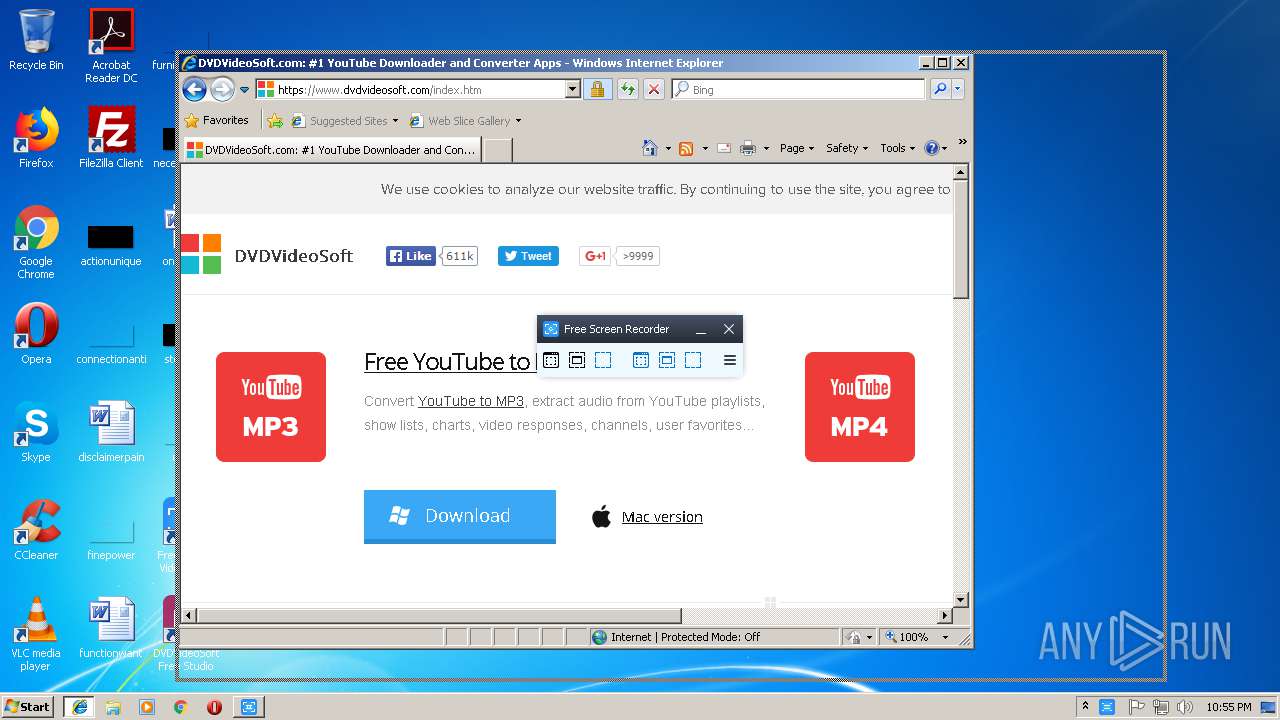Click Opera icon on the taskbar
The image size is (1280, 720).
pyautogui.click(x=214, y=707)
